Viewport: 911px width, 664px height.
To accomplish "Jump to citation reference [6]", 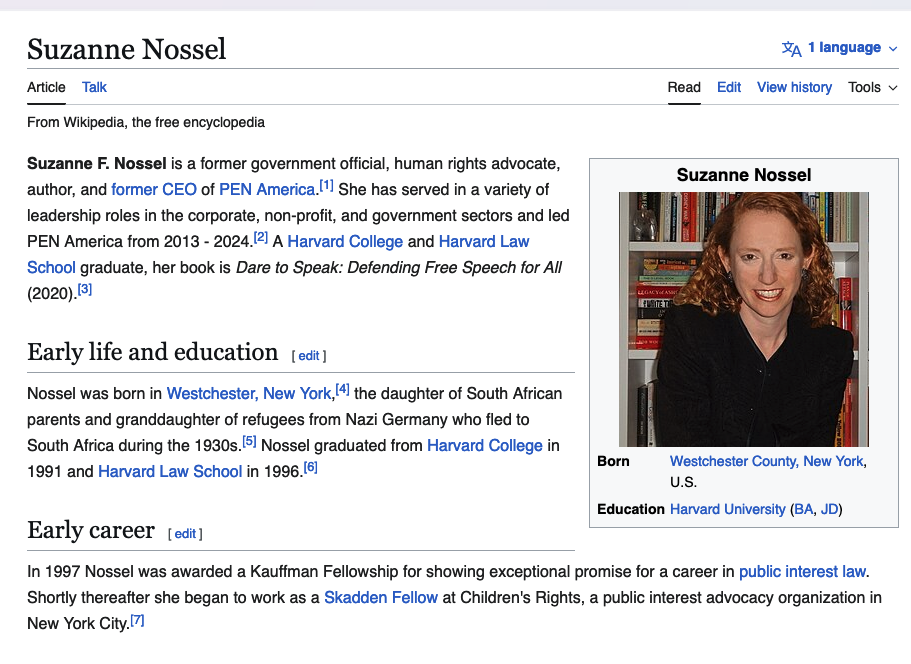I will point(311,467).
